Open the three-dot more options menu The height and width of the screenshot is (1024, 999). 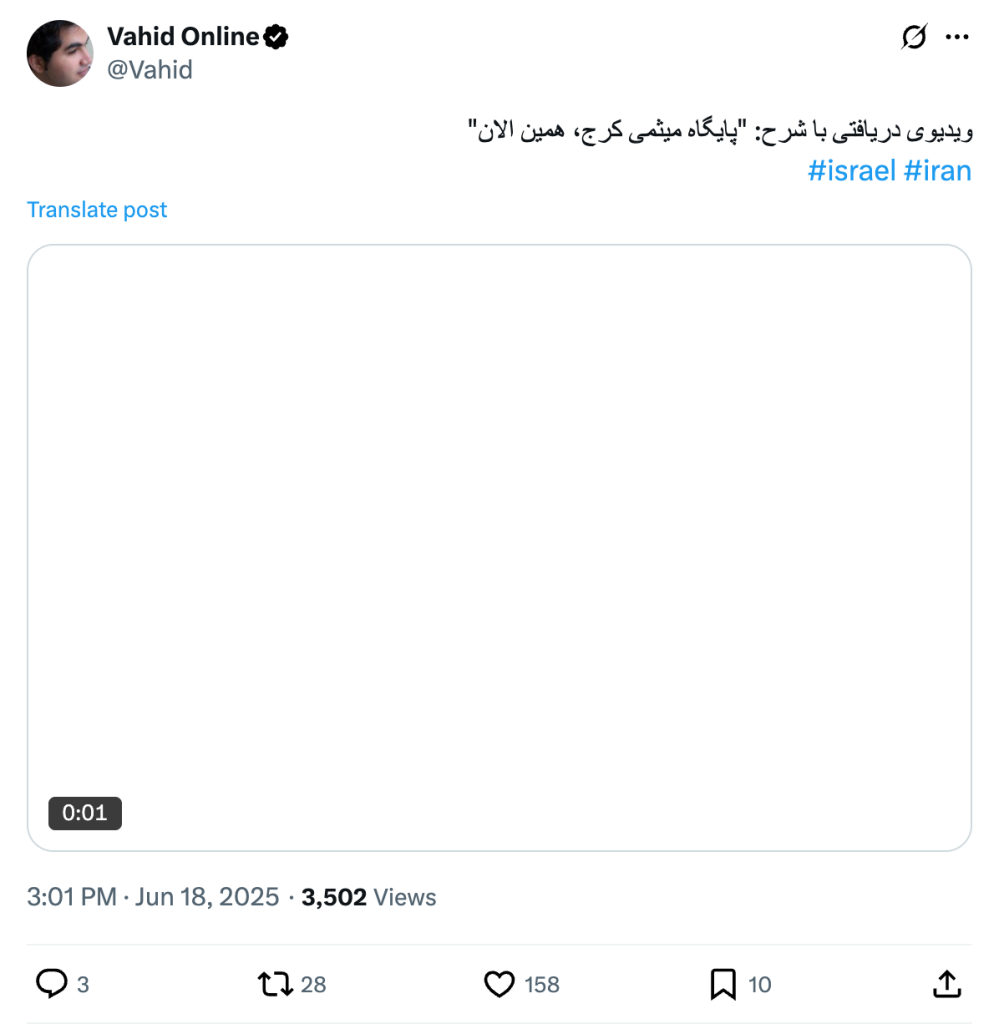click(x=957, y=38)
